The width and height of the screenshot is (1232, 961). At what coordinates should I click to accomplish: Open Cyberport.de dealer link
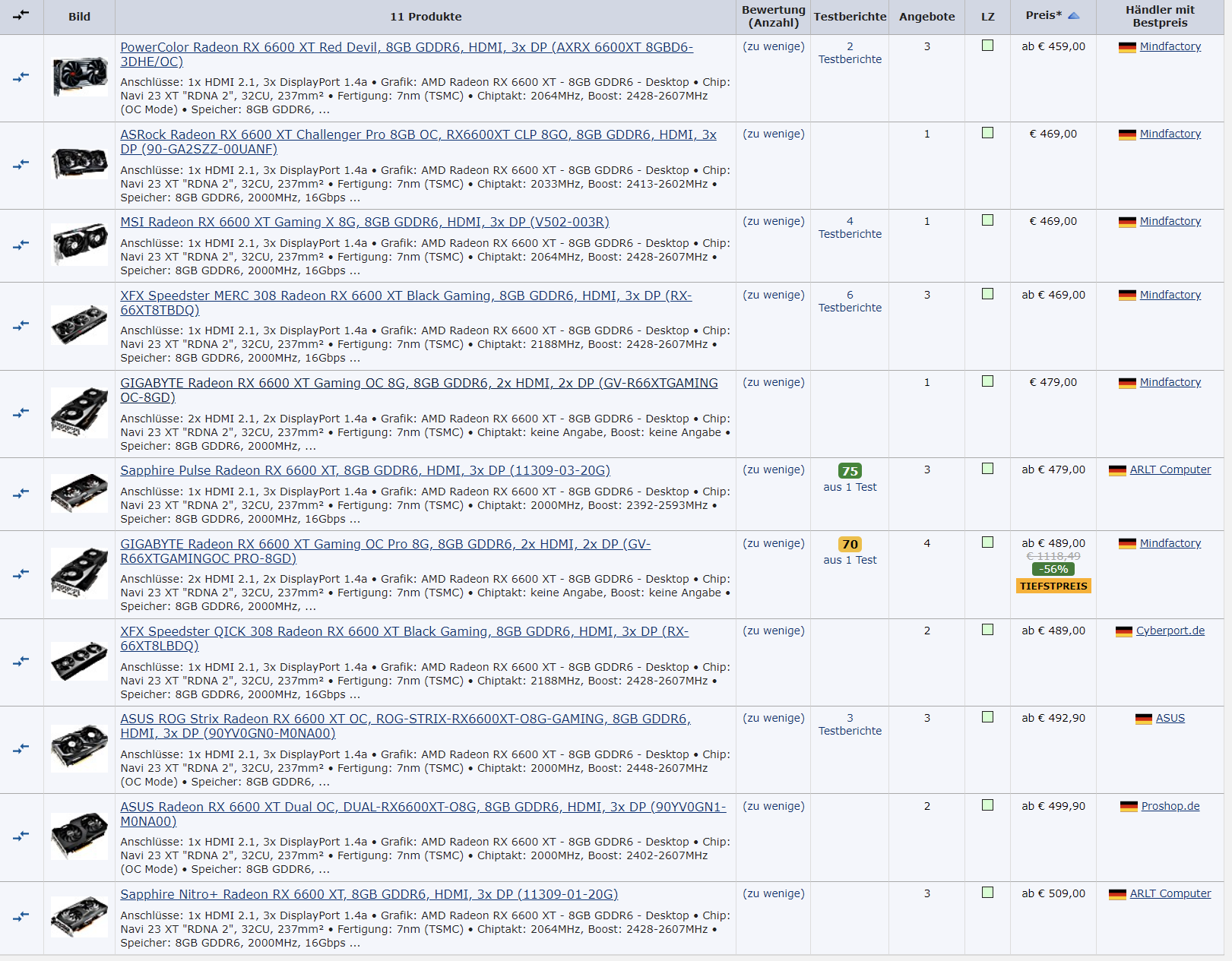point(1170,631)
